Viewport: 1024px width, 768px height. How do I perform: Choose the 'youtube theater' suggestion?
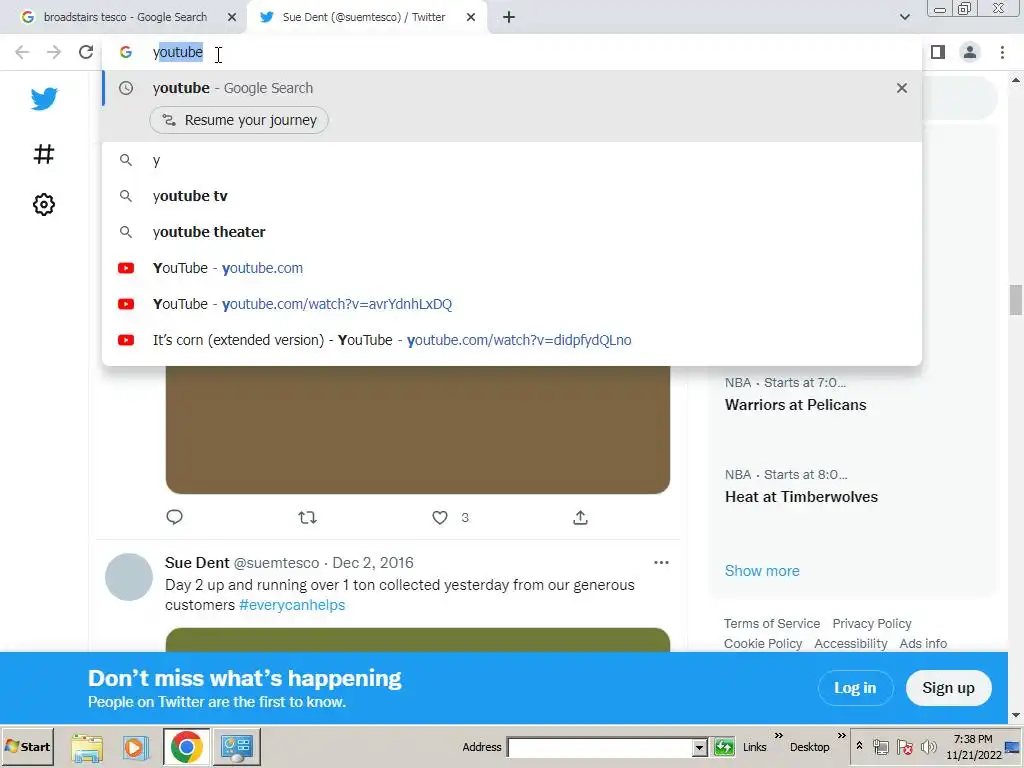coord(512,232)
